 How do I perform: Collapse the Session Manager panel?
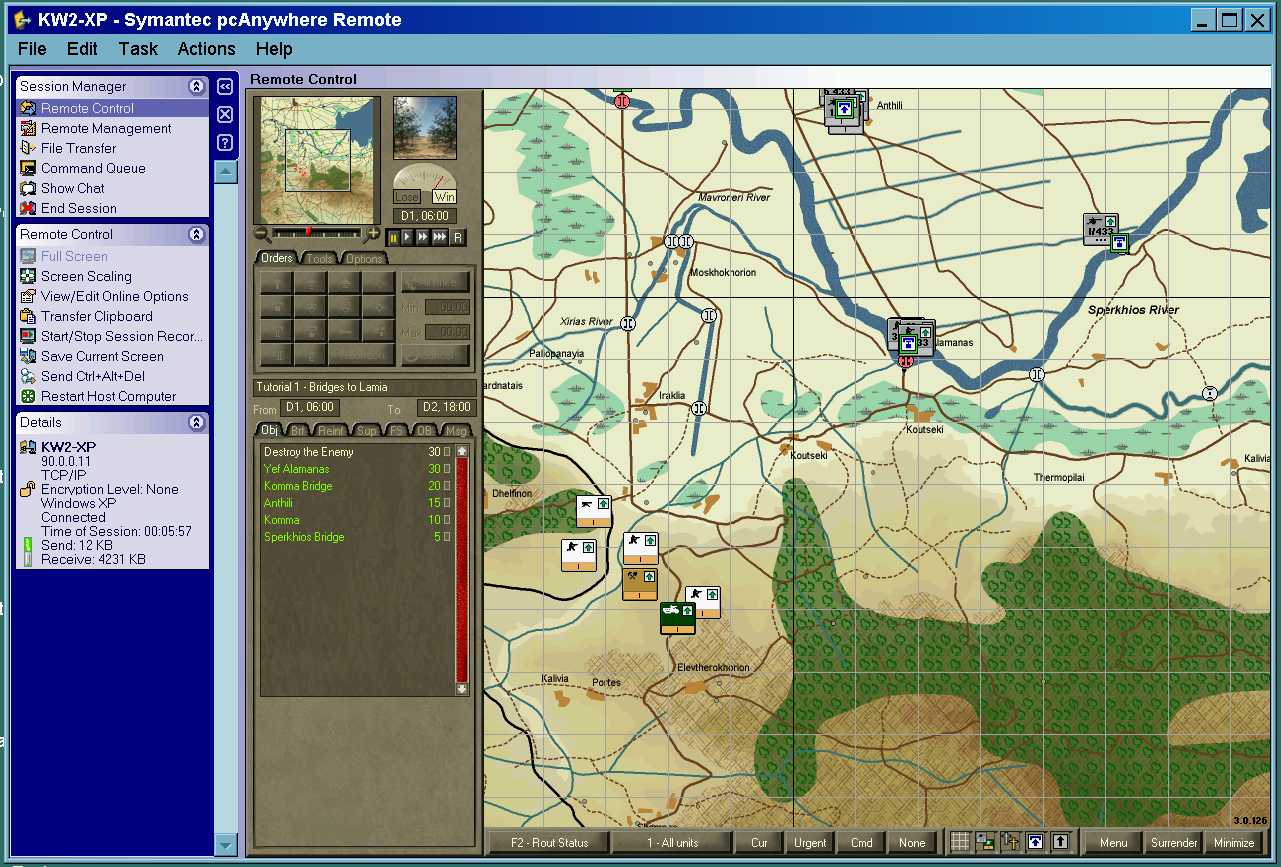pyautogui.click(x=197, y=87)
